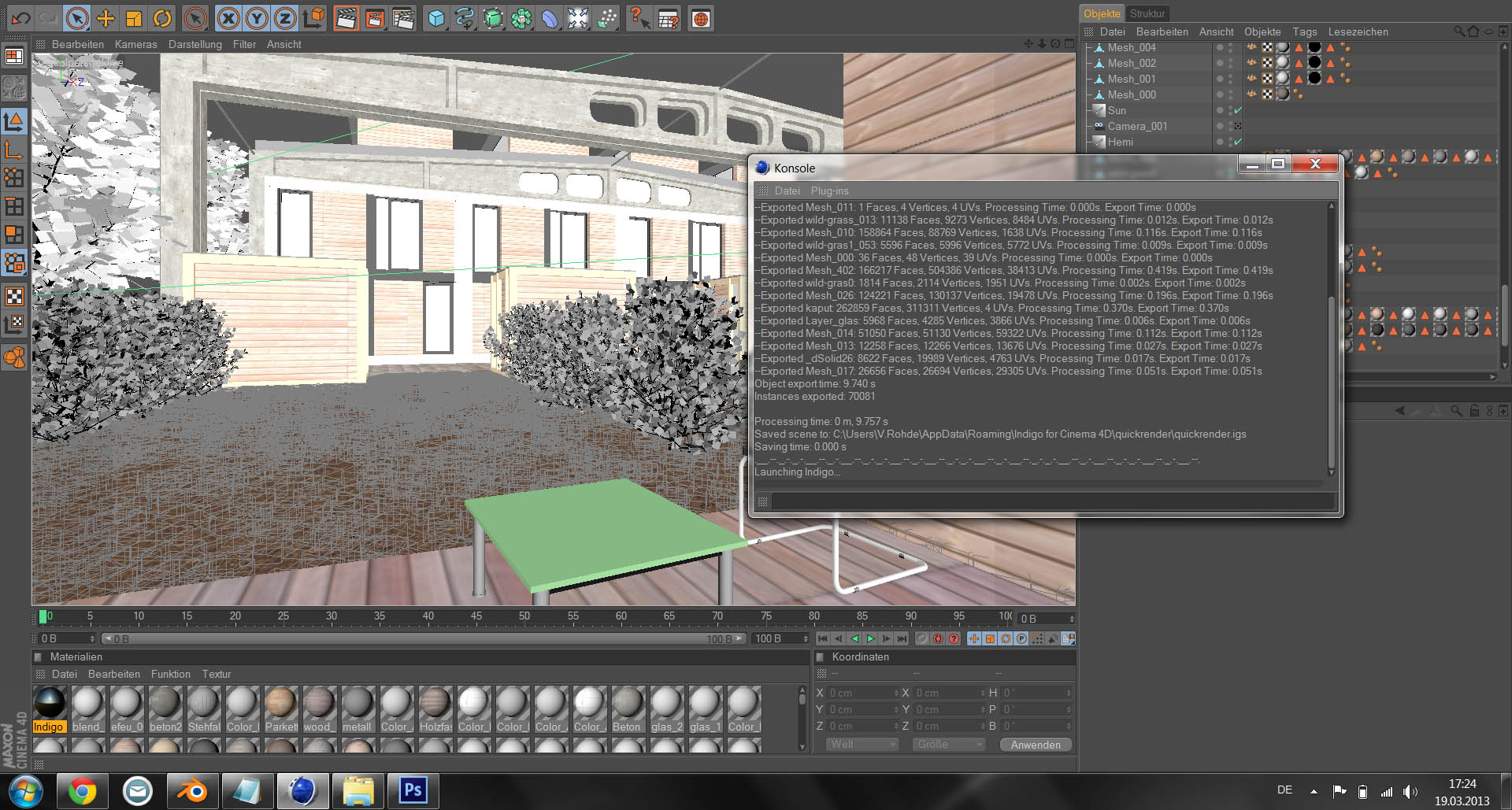
Task: Click the Konsole command input field
Action: pyautogui.click(x=1052, y=501)
